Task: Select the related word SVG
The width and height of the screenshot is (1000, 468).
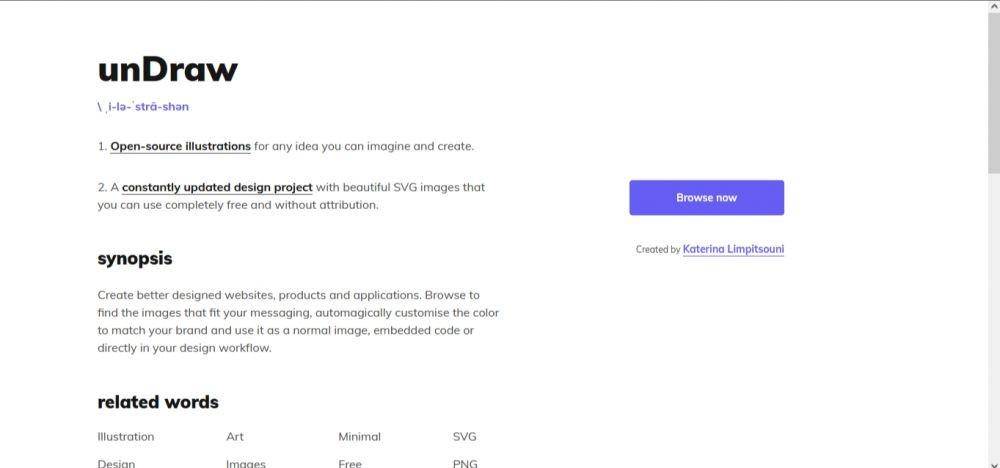Action: [x=464, y=437]
